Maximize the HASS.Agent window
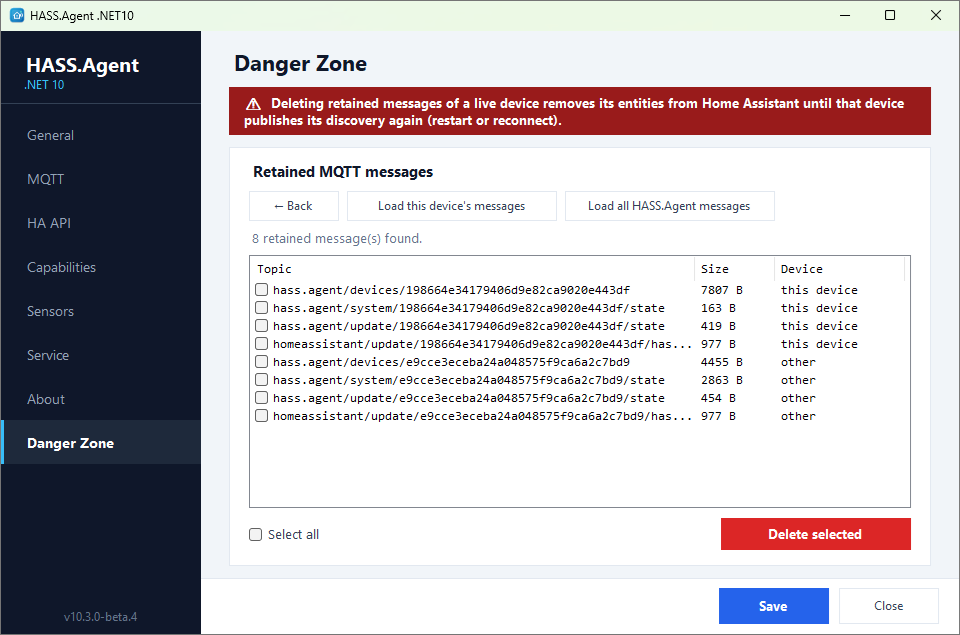Viewport: 960px width, 635px height. coord(890,15)
